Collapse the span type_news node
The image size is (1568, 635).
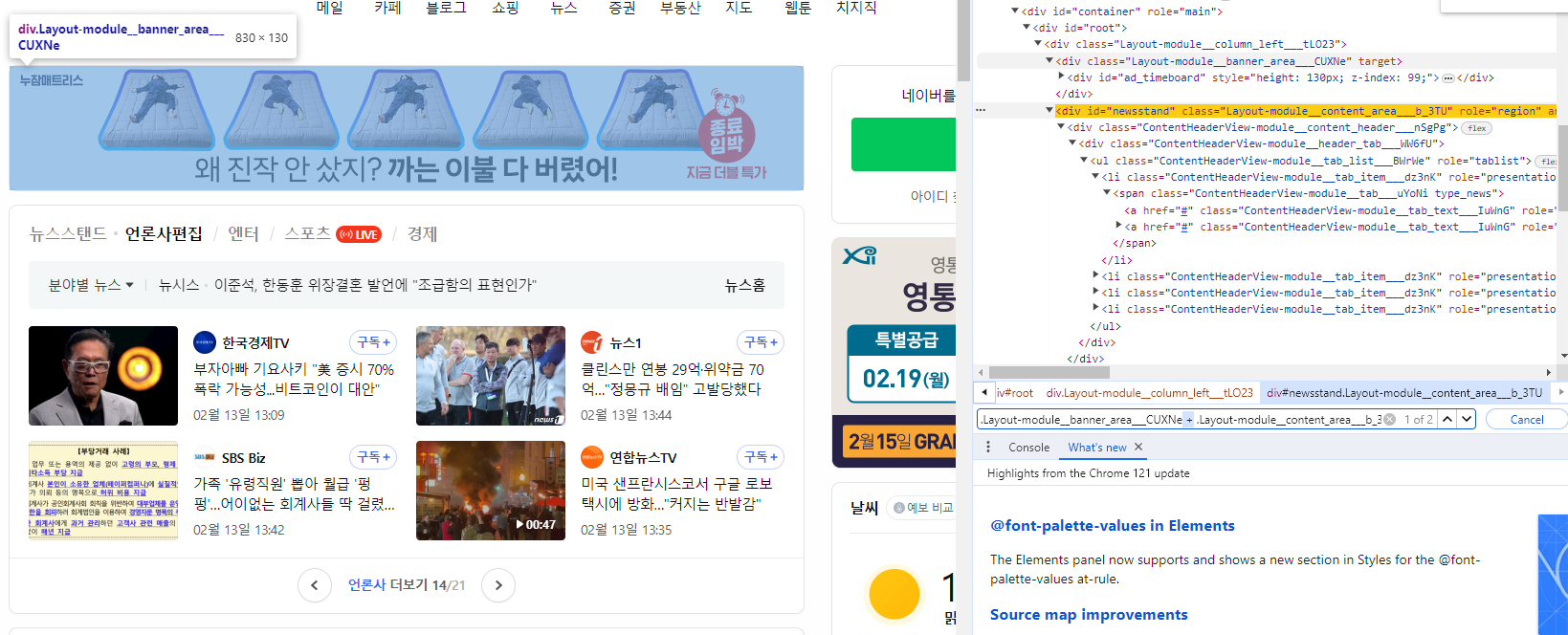[x=1107, y=193]
